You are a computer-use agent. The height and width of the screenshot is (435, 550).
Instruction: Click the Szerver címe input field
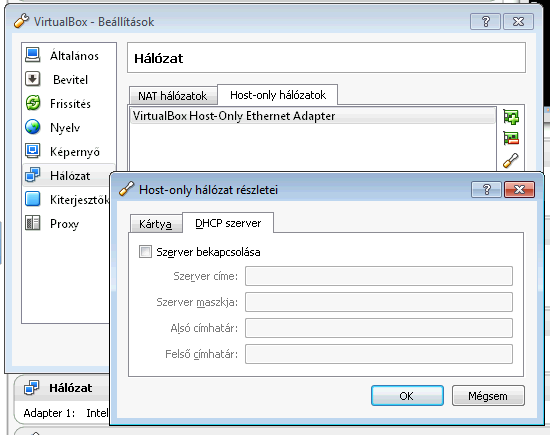pos(379,276)
